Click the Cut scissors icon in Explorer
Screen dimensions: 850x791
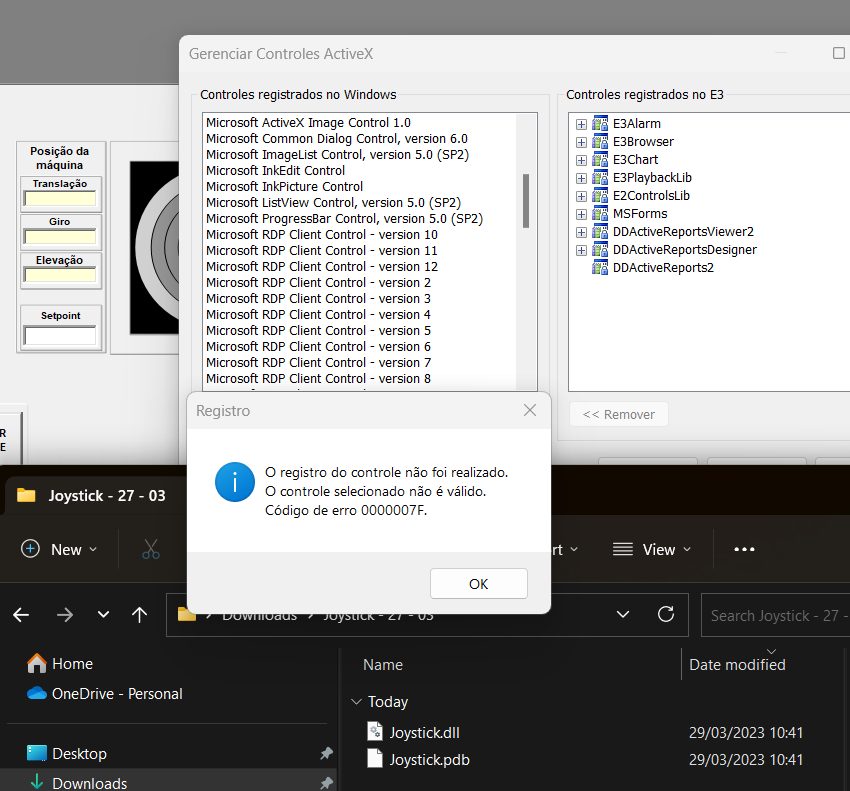151,549
